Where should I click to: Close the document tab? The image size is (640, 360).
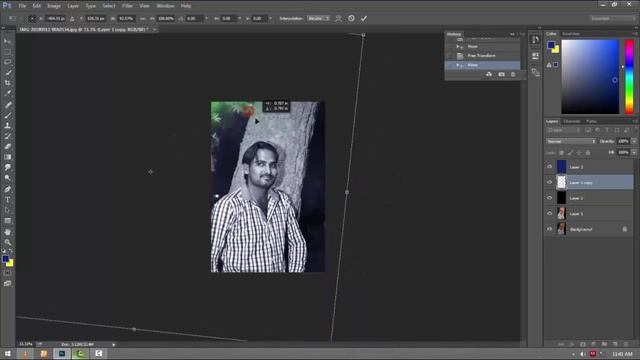point(155,29)
